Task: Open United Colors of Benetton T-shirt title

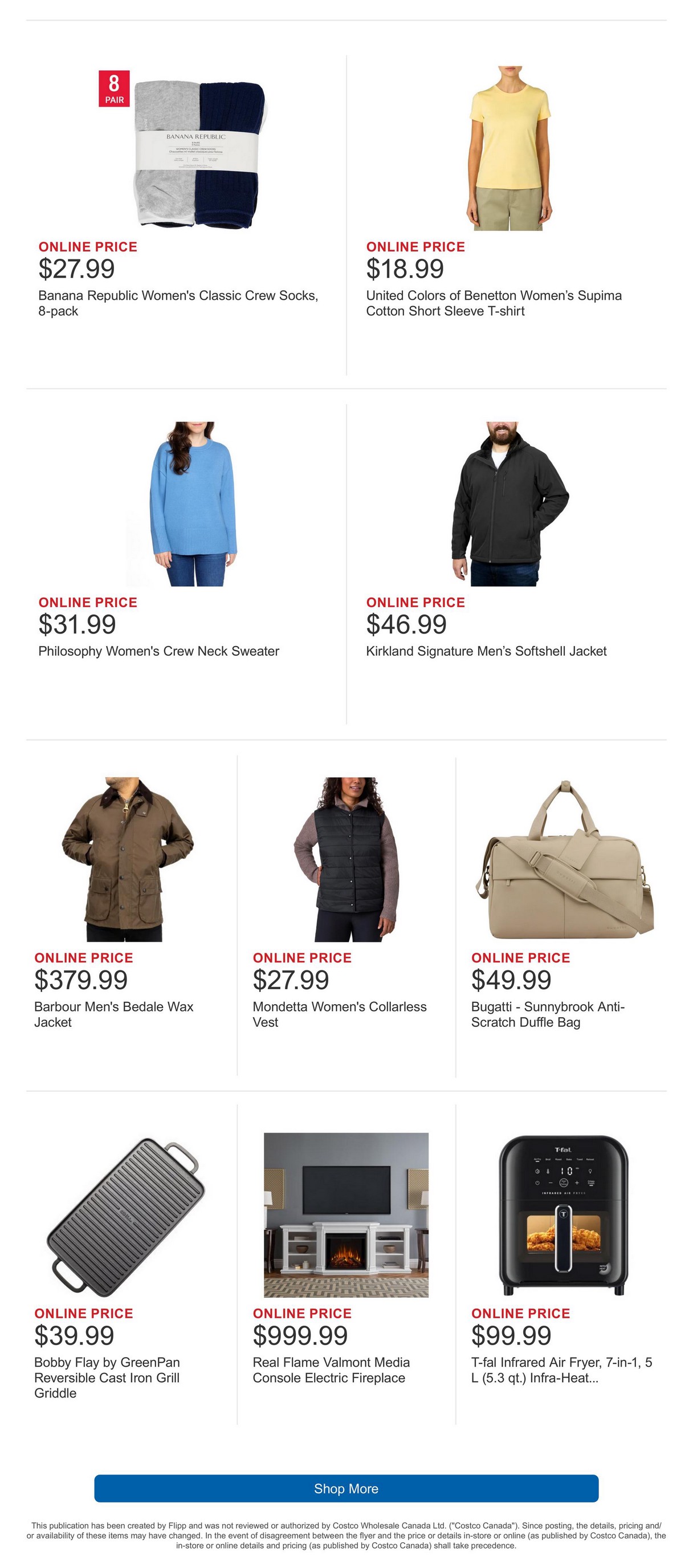Action: pyautogui.click(x=494, y=303)
